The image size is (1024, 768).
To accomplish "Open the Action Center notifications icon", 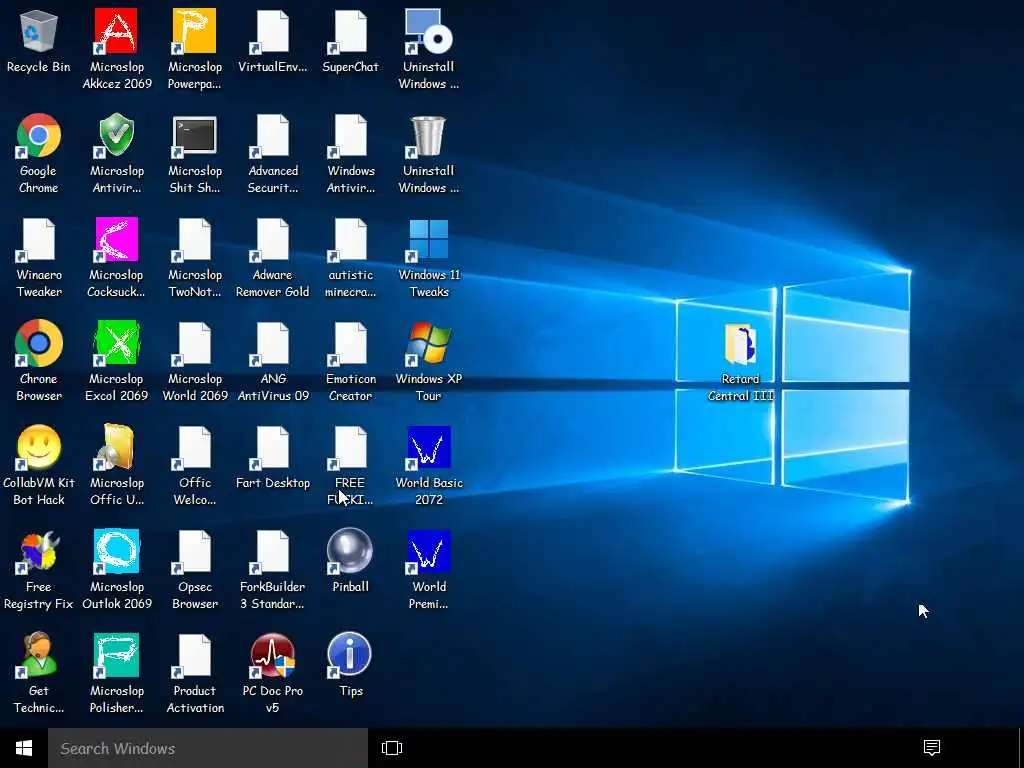I will [x=932, y=747].
